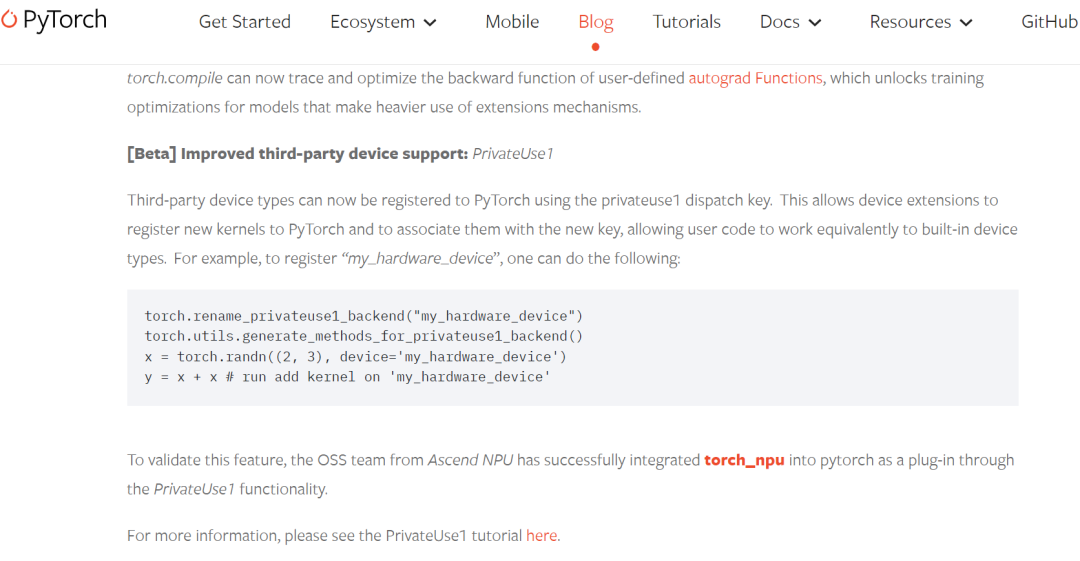This screenshot has width=1080, height=561.
Task: Click the PrivateUse1 tutorial "here" link
Action: click(541, 535)
